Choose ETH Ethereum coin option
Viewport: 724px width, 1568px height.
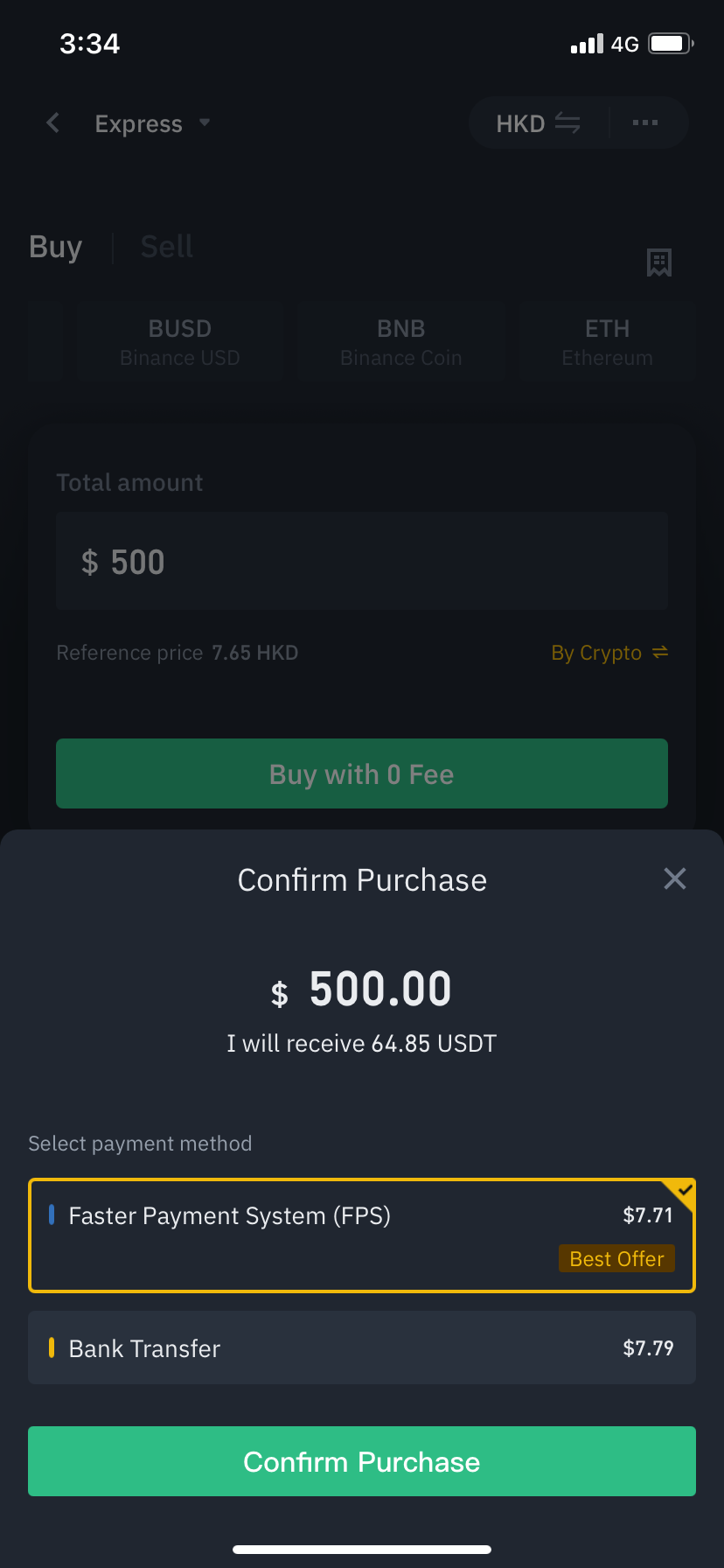607,342
